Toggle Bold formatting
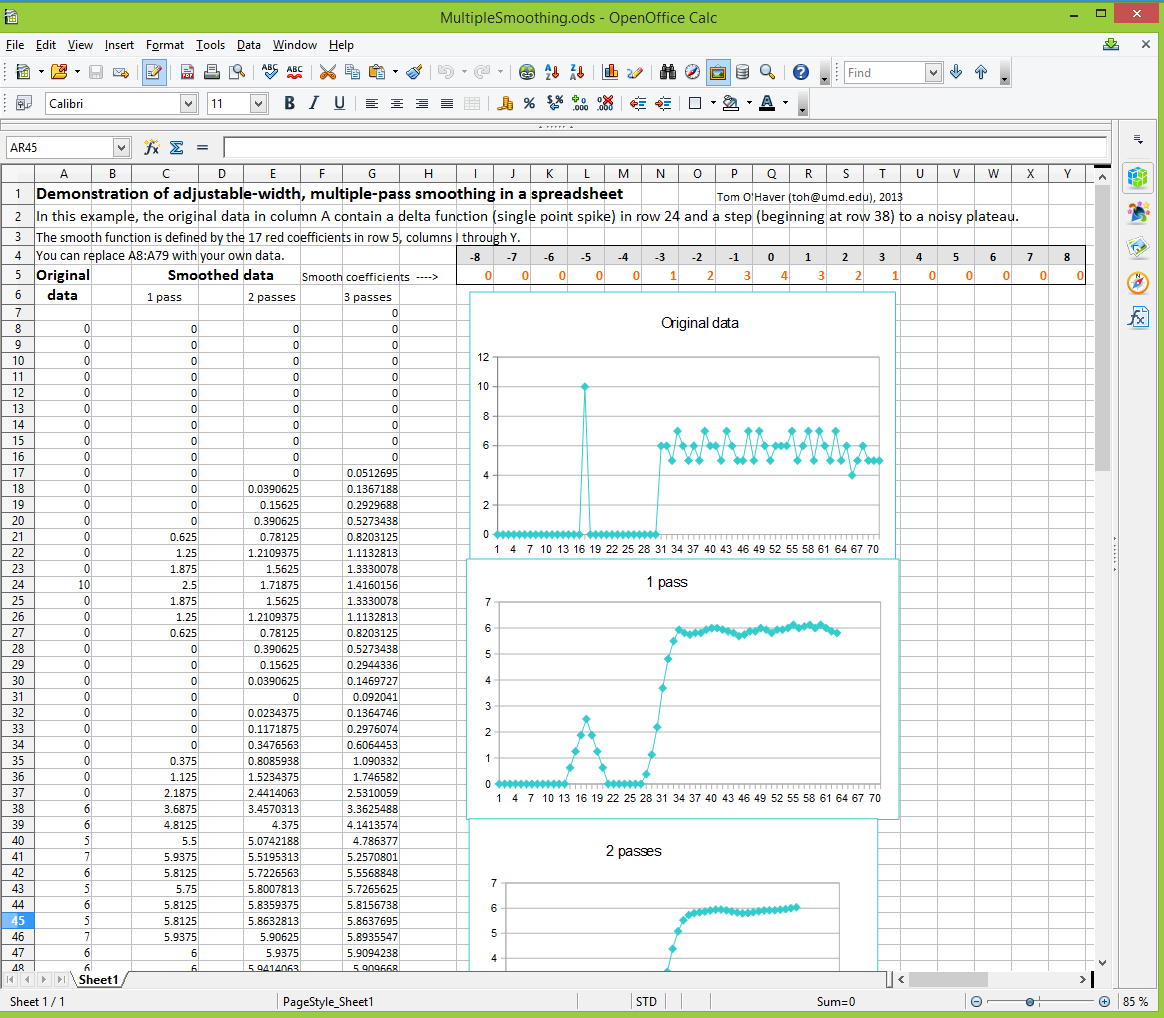This screenshot has height=1018, width=1164. pyautogui.click(x=289, y=103)
